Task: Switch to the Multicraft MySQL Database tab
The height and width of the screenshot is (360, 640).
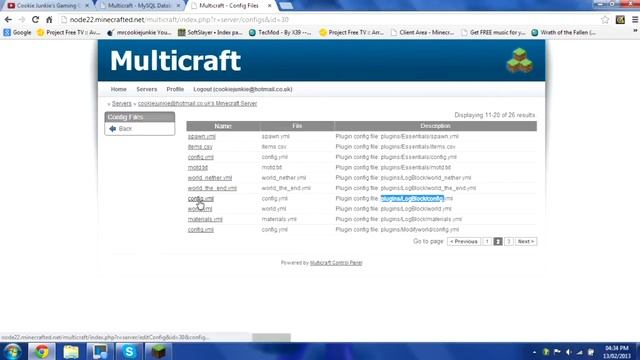Action: point(139,6)
